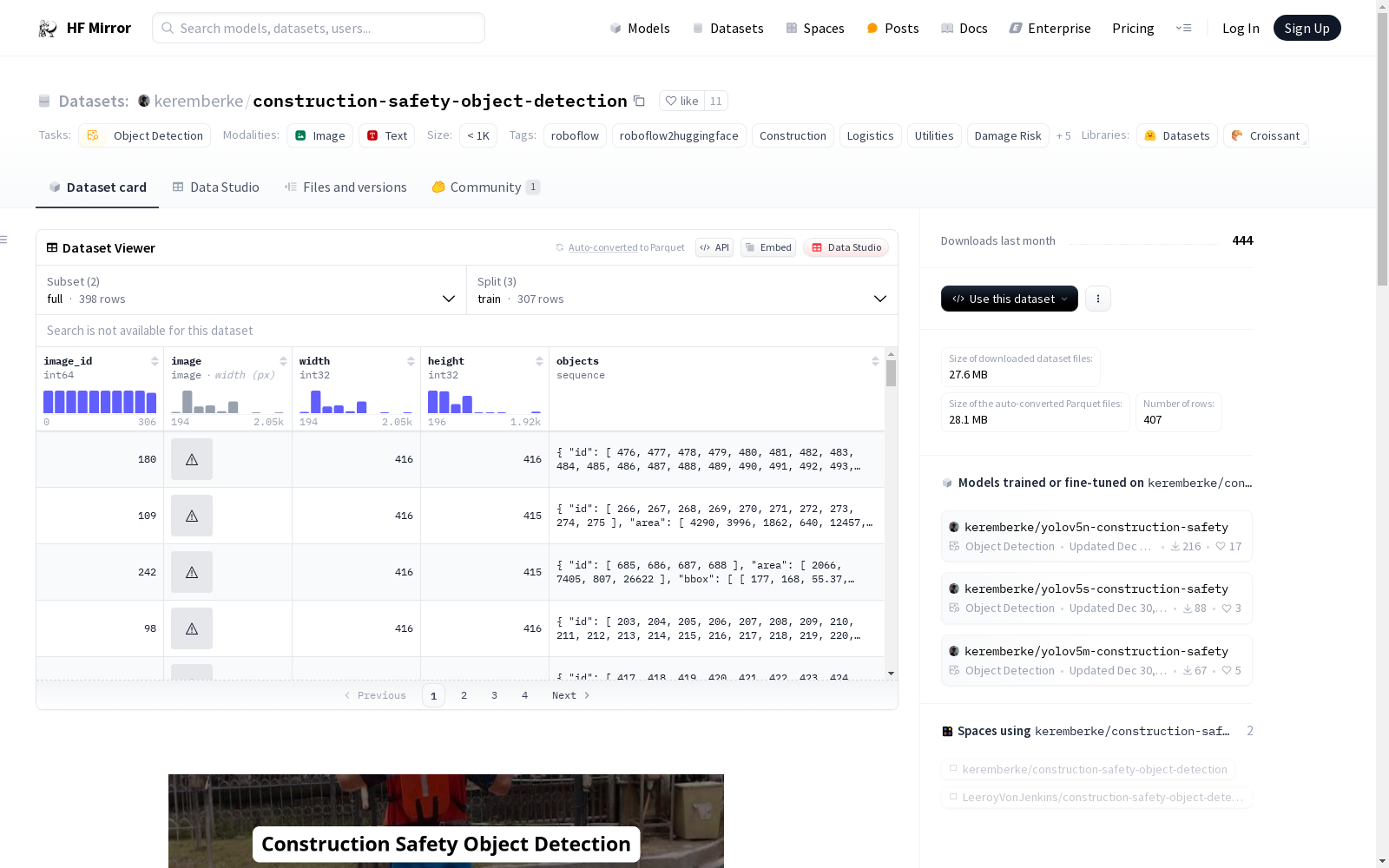Click the Log In link

tap(1241, 29)
